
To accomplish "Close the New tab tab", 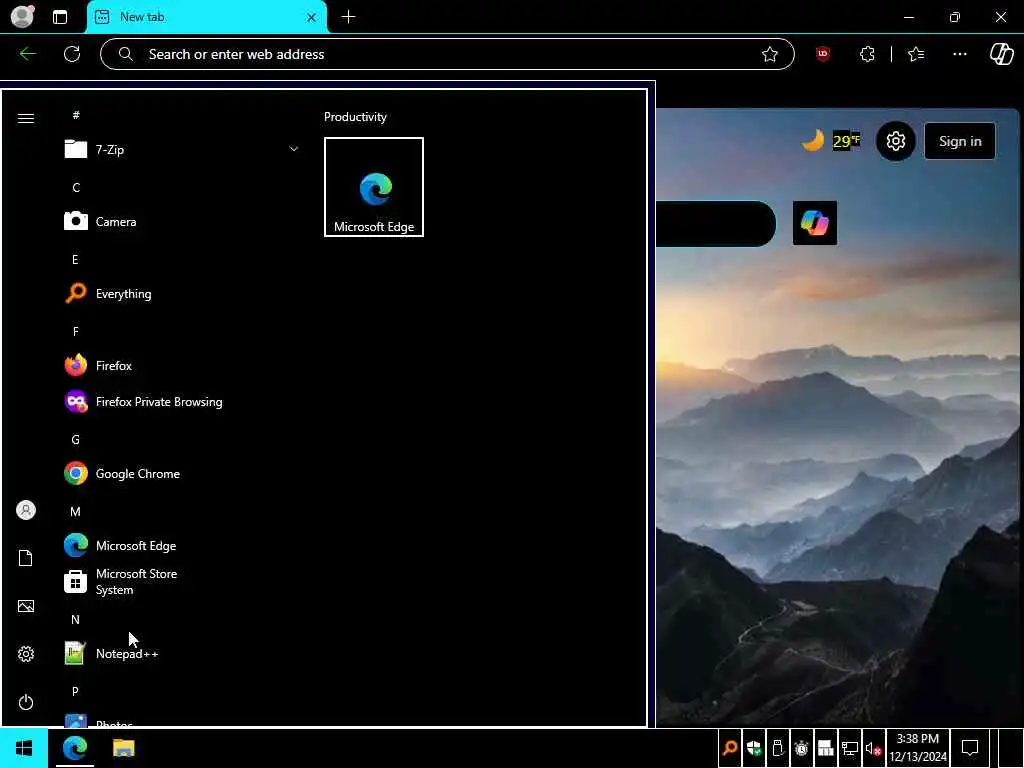I will [x=312, y=18].
